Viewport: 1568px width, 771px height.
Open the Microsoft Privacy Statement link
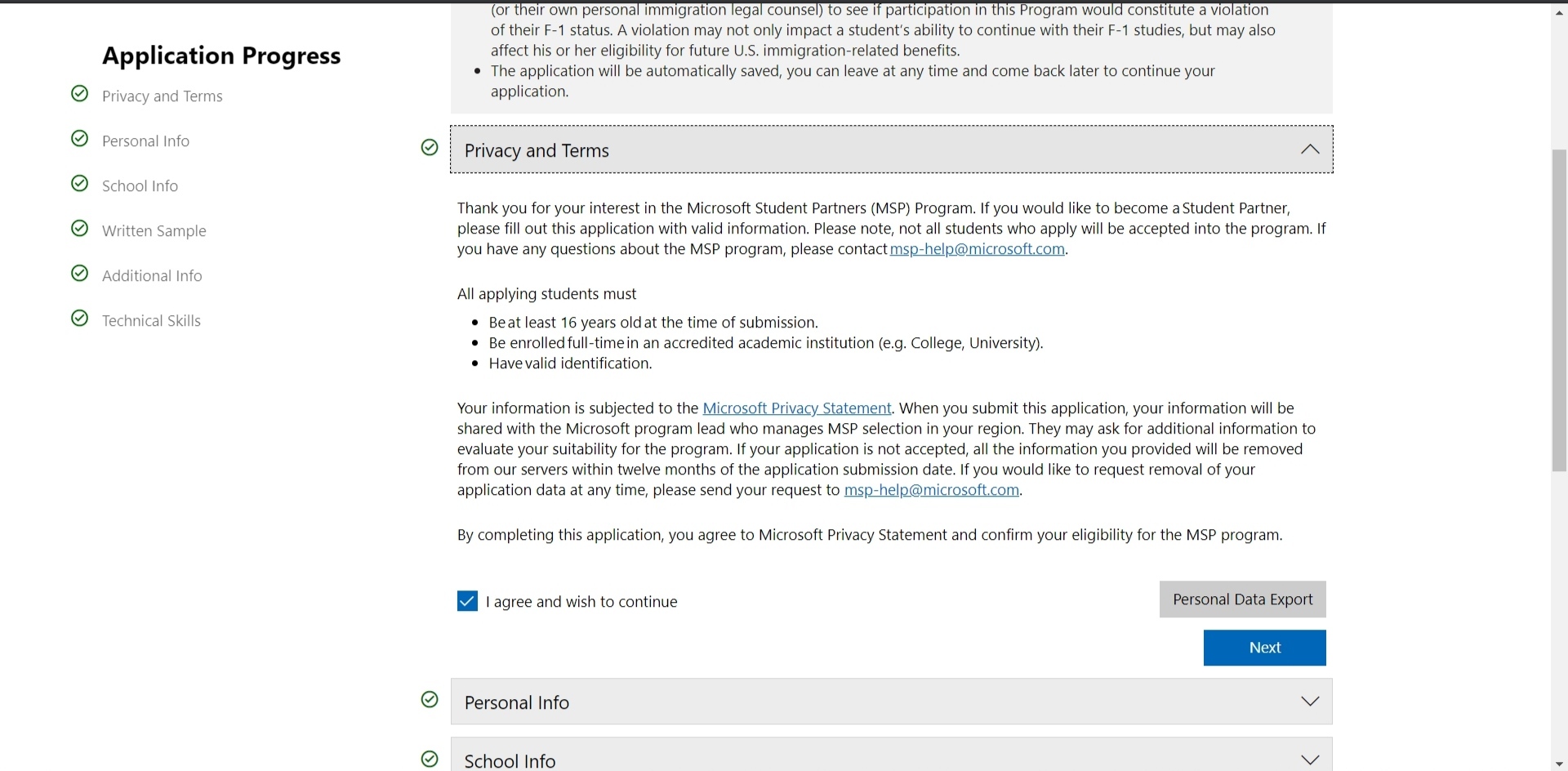[x=796, y=408]
